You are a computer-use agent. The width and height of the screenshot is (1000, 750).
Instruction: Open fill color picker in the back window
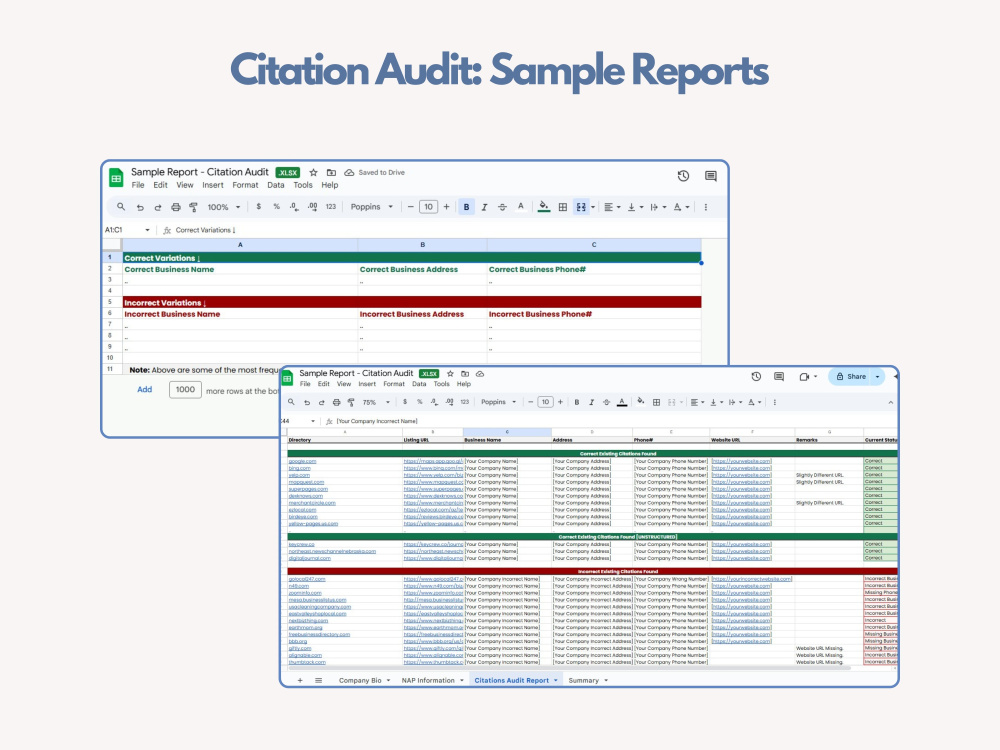543,207
